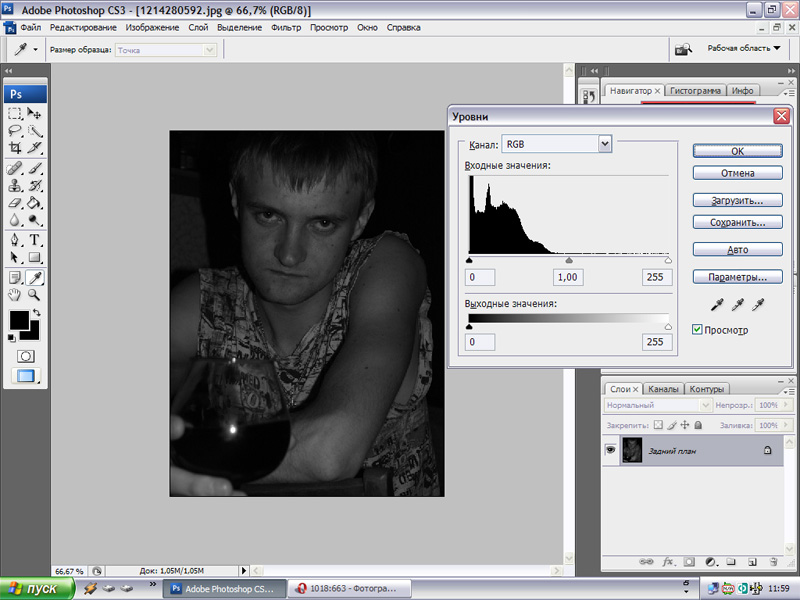Toggle lock transparent pixels
Viewport: 800px width, 600px height.
tap(658, 424)
